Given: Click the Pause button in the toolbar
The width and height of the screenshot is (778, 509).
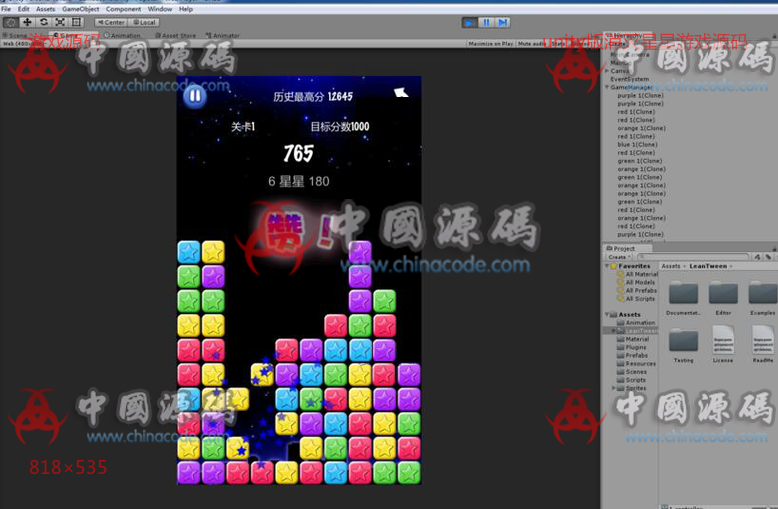Looking at the screenshot, I should click(486, 22).
